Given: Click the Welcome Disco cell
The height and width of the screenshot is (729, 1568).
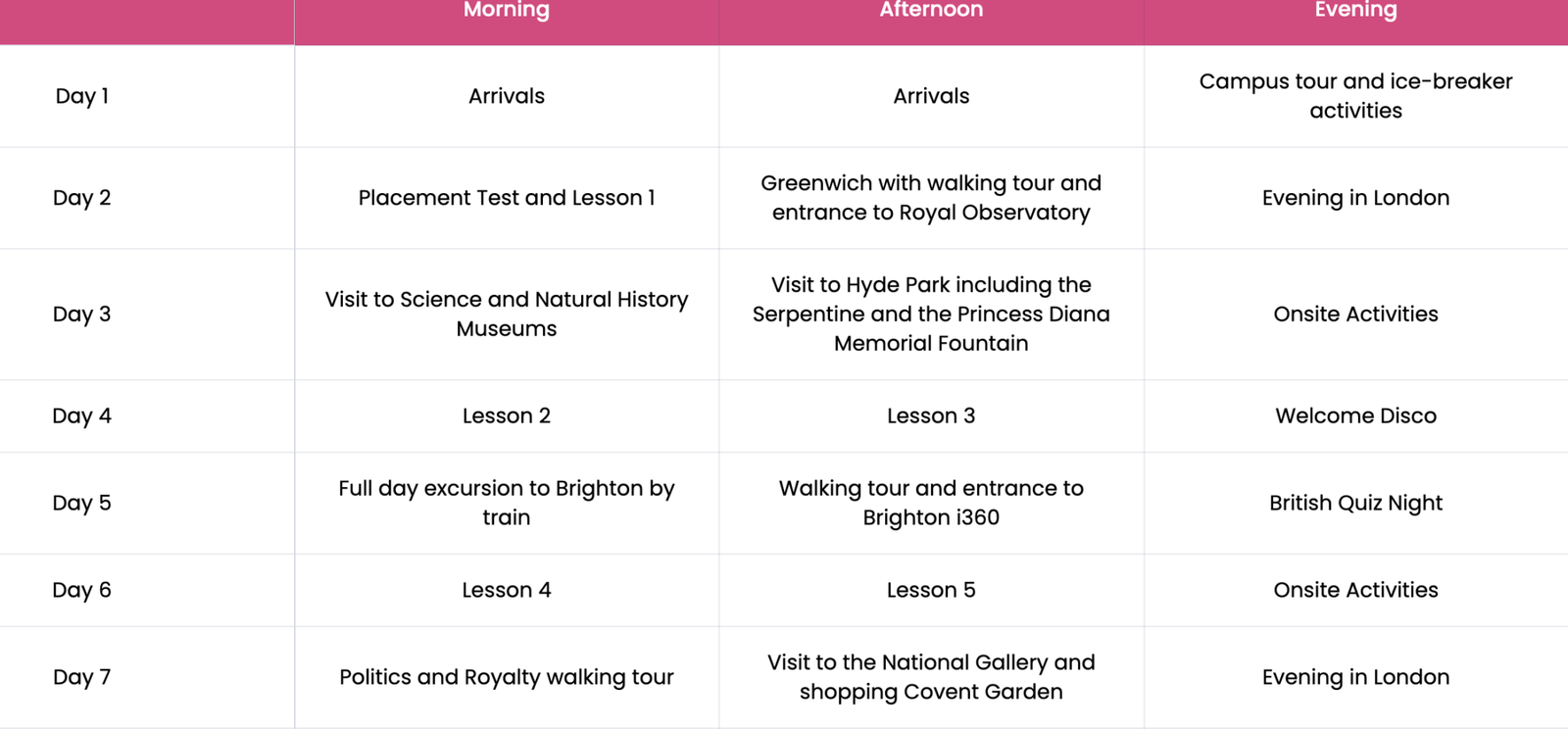Looking at the screenshot, I should [x=1355, y=416].
